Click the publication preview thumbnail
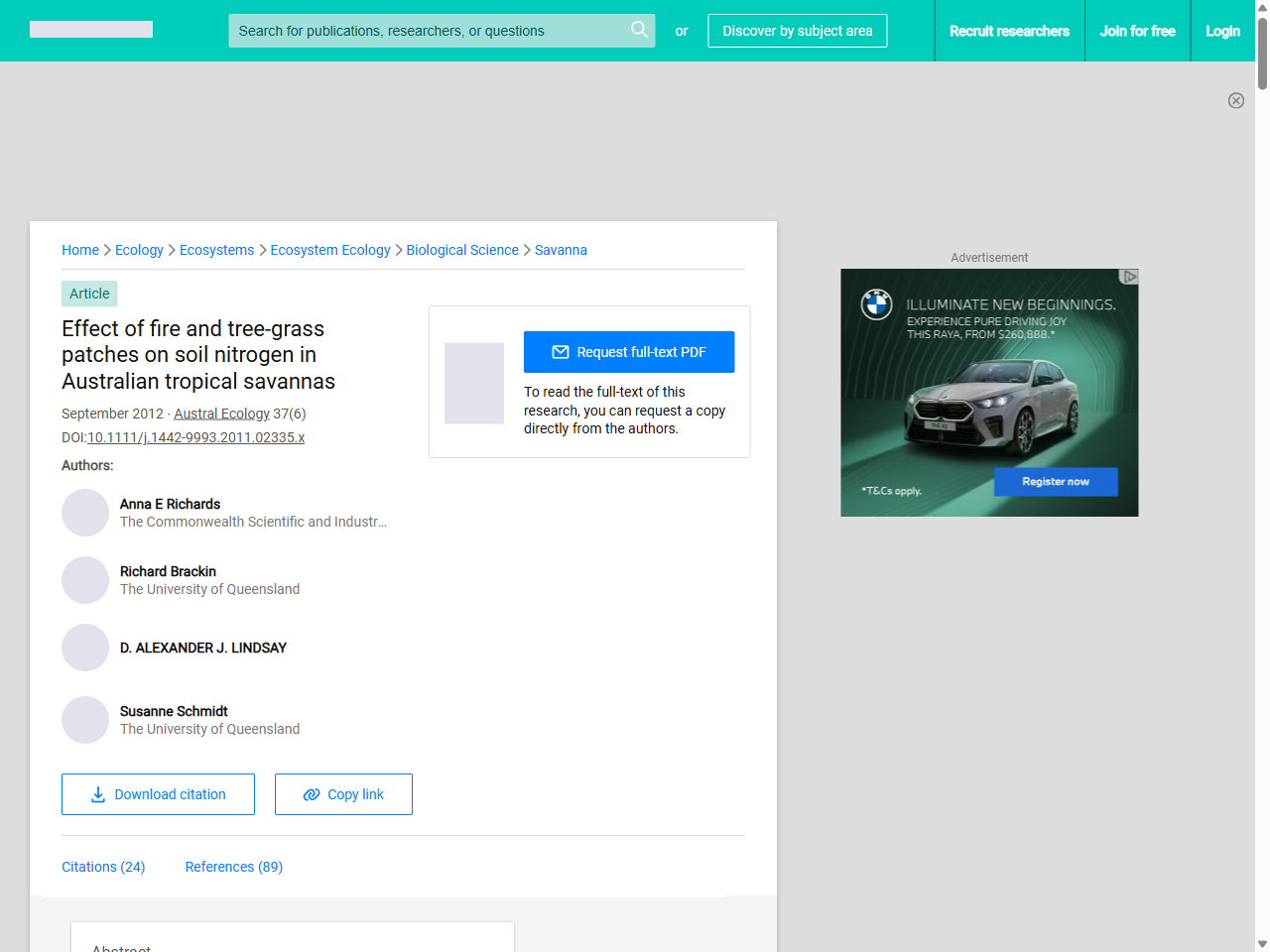 [x=474, y=383]
